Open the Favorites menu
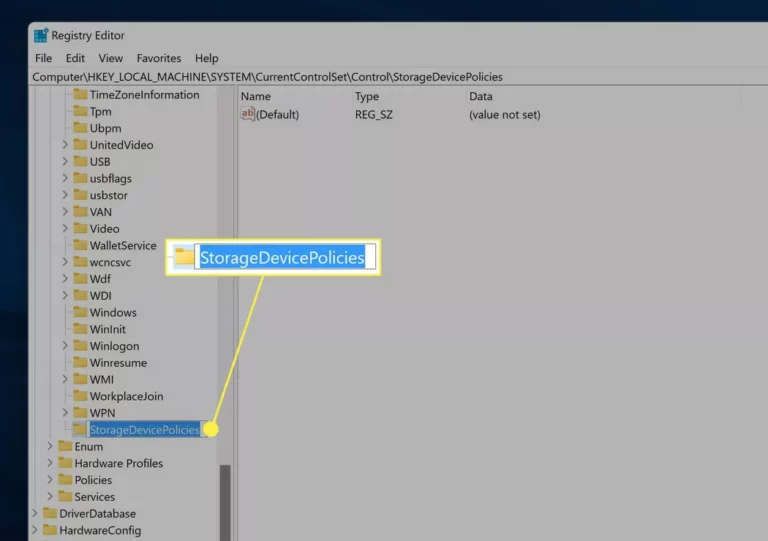Viewport: 768px width, 541px height. pyautogui.click(x=159, y=58)
